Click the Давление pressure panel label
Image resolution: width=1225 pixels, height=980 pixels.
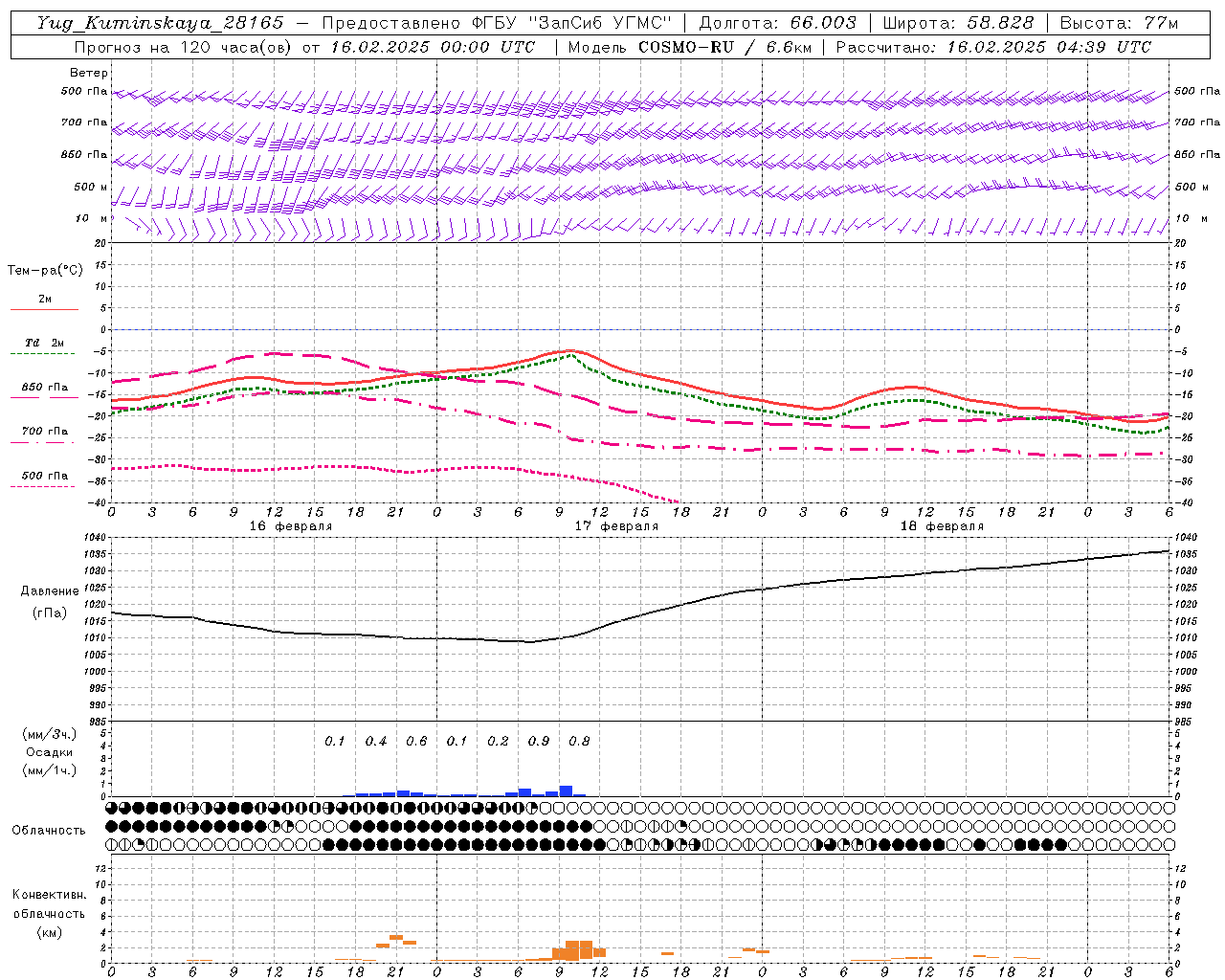pyautogui.click(x=50, y=591)
